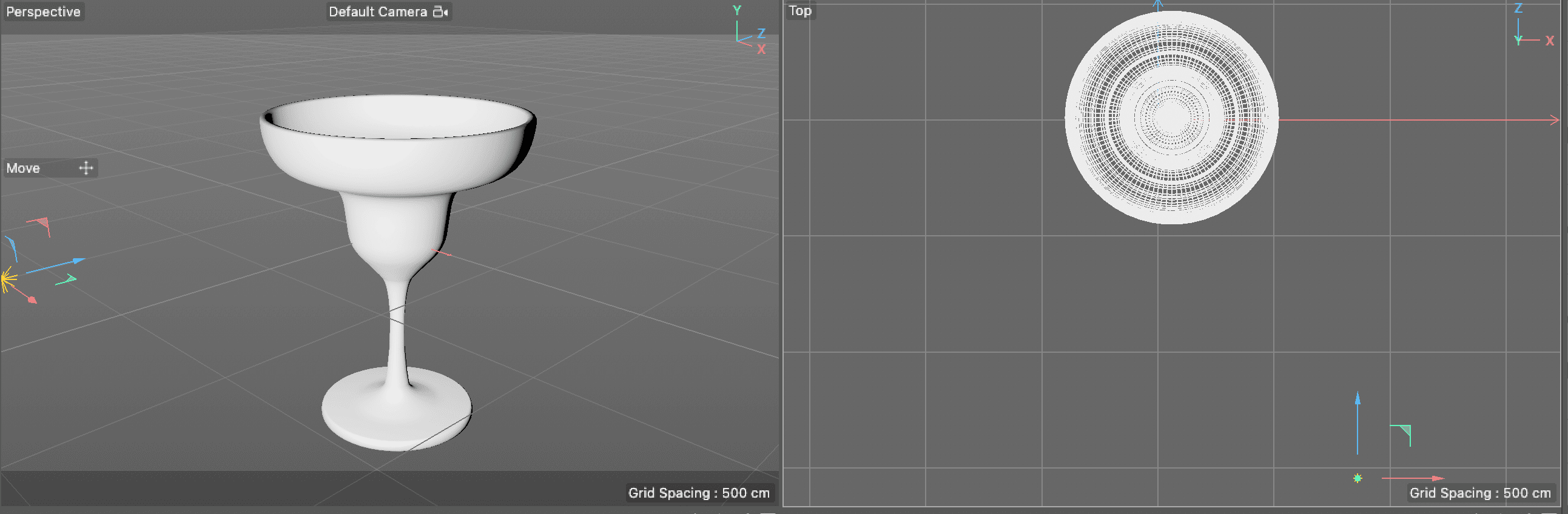Select the yellow light object in Perspective view
The image size is (1568, 514).
(x=7, y=280)
